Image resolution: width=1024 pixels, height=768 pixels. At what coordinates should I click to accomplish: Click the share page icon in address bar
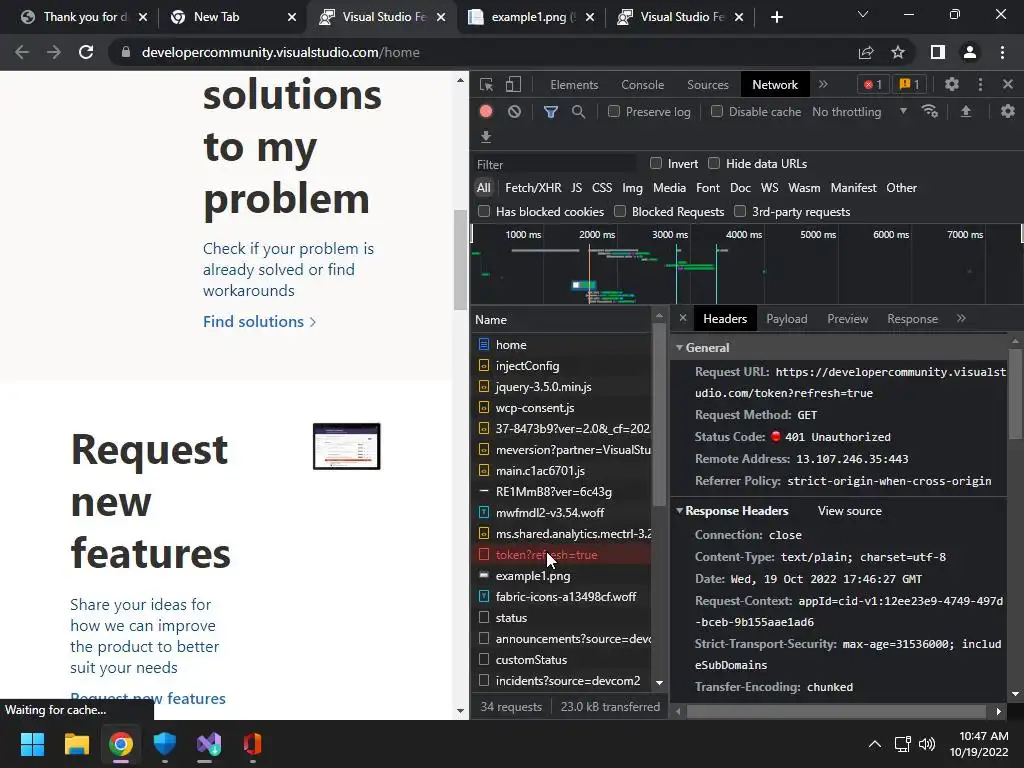coord(866,52)
